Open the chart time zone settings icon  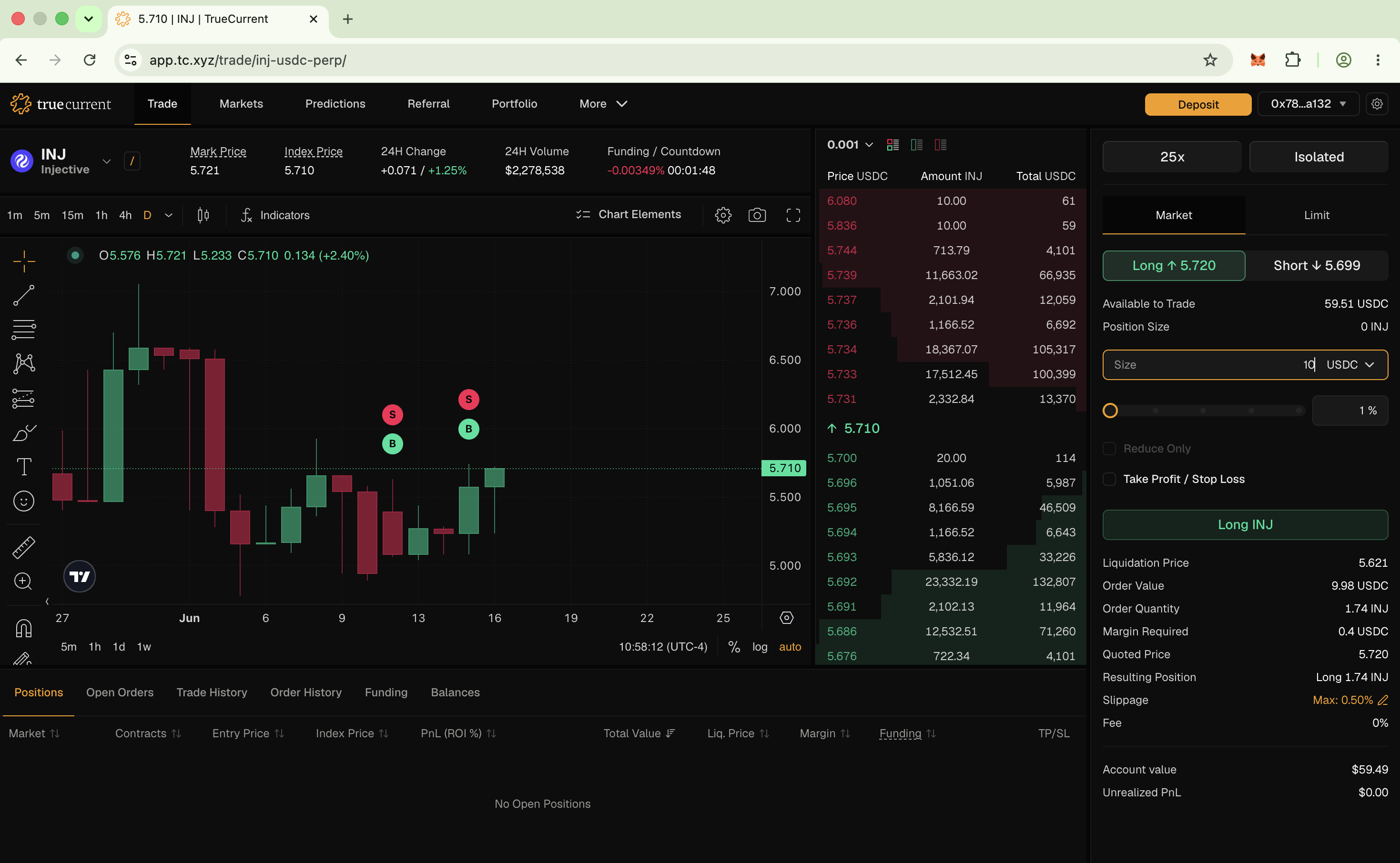tap(786, 618)
